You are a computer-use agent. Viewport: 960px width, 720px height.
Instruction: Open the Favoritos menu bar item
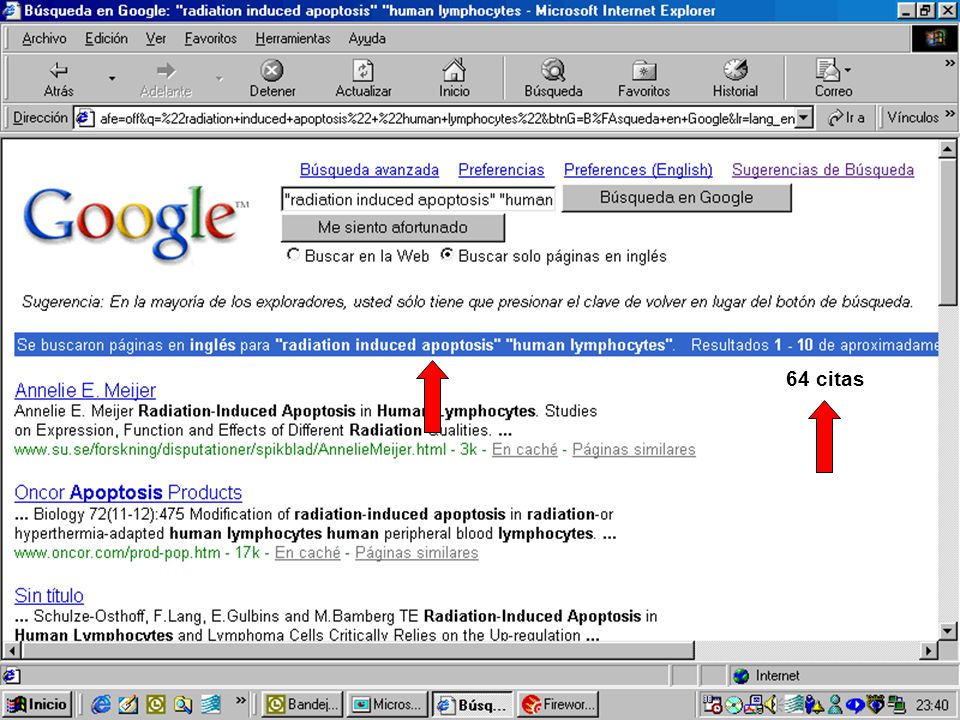(211, 39)
